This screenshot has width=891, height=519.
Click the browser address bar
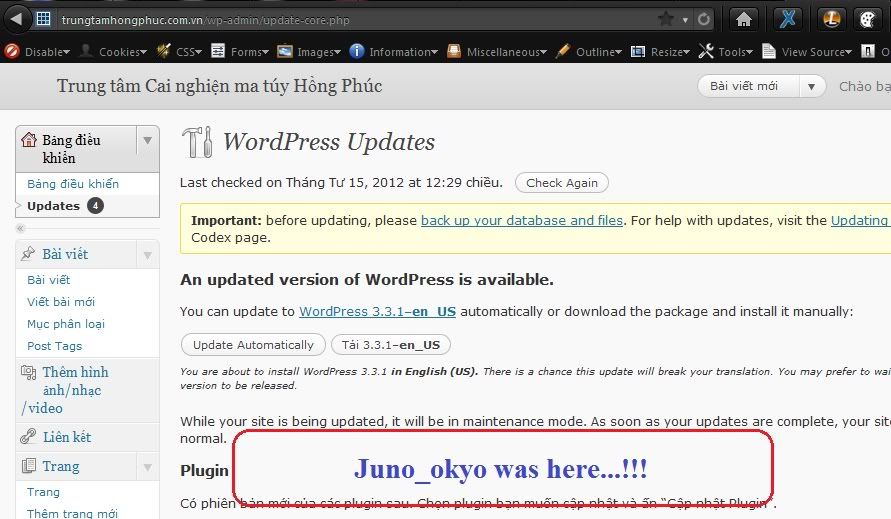tap(350, 19)
